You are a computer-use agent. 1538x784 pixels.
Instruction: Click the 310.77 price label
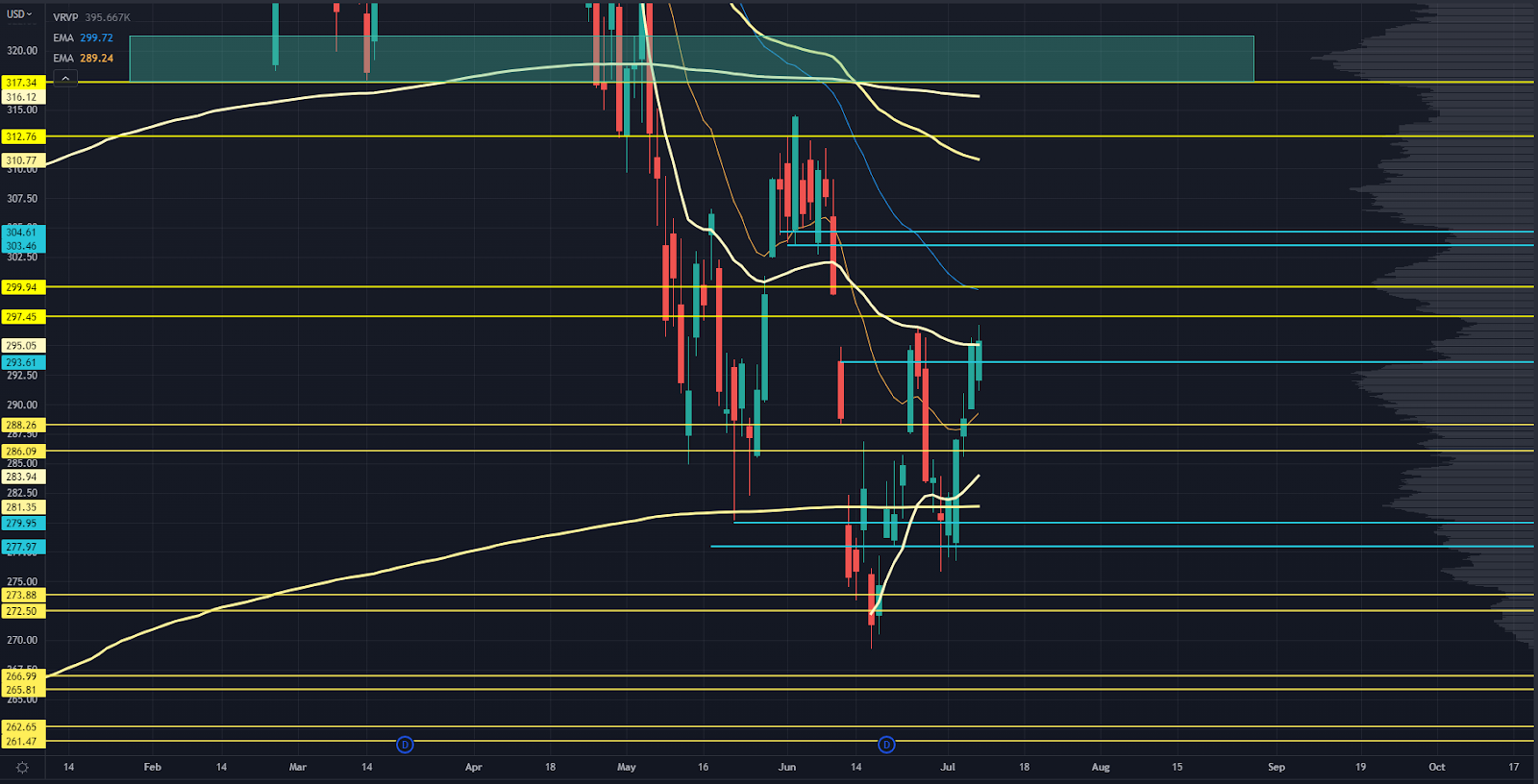[21, 160]
